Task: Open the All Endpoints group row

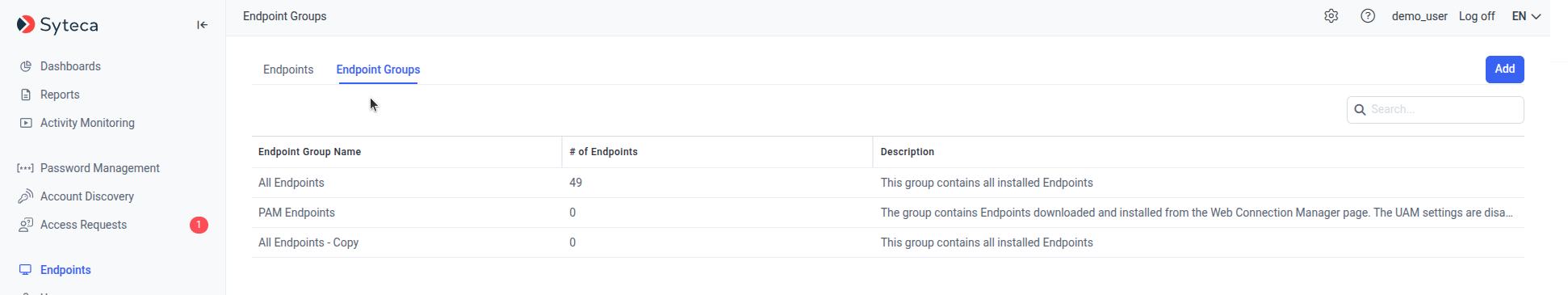Action: [888, 183]
